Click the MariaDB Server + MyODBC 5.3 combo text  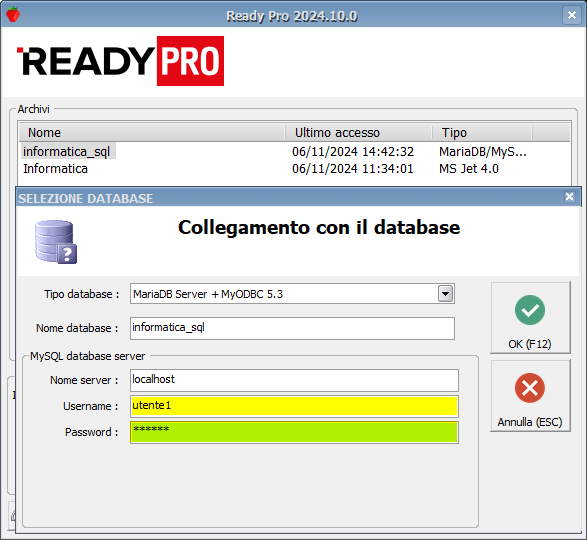click(x=208, y=294)
